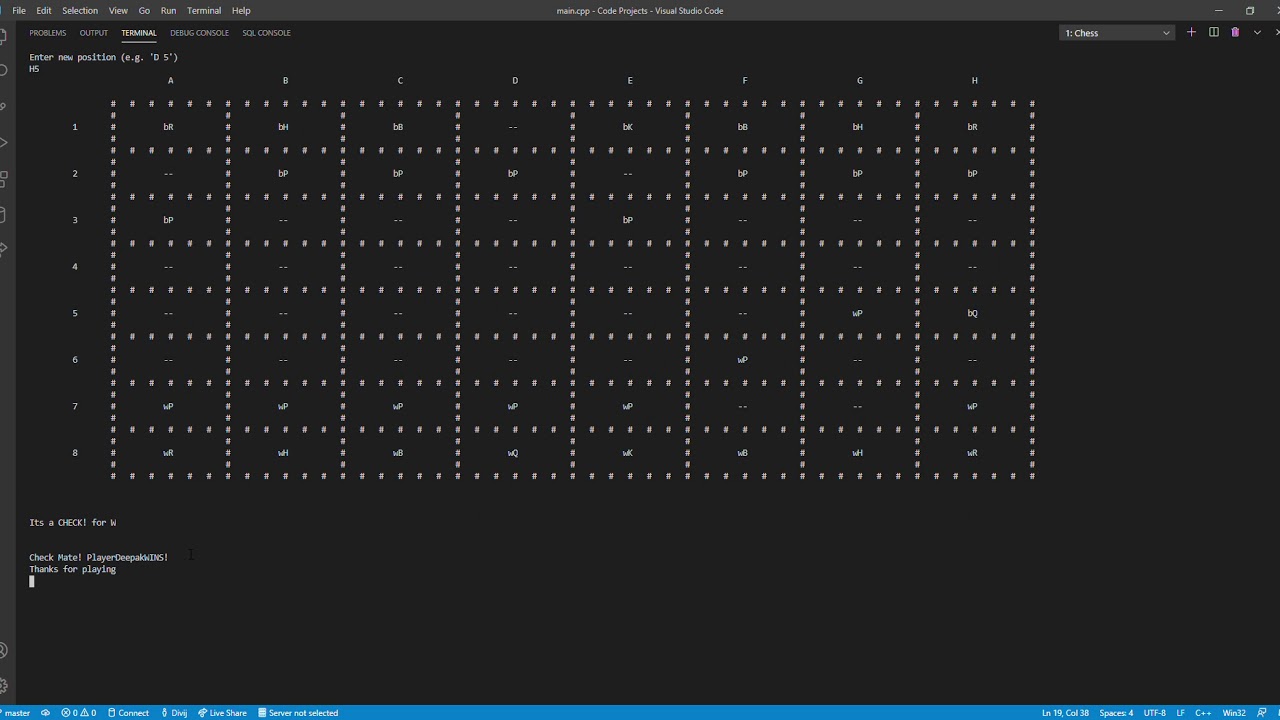
Task: Click Connect database in status bar
Action: click(128, 713)
